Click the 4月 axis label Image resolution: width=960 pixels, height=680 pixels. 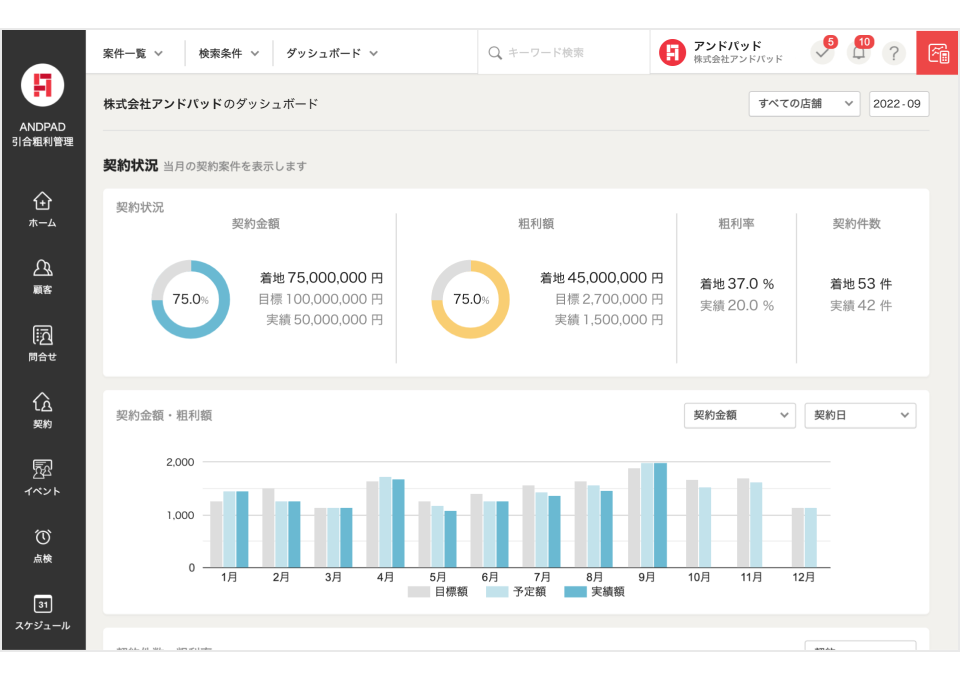385,577
